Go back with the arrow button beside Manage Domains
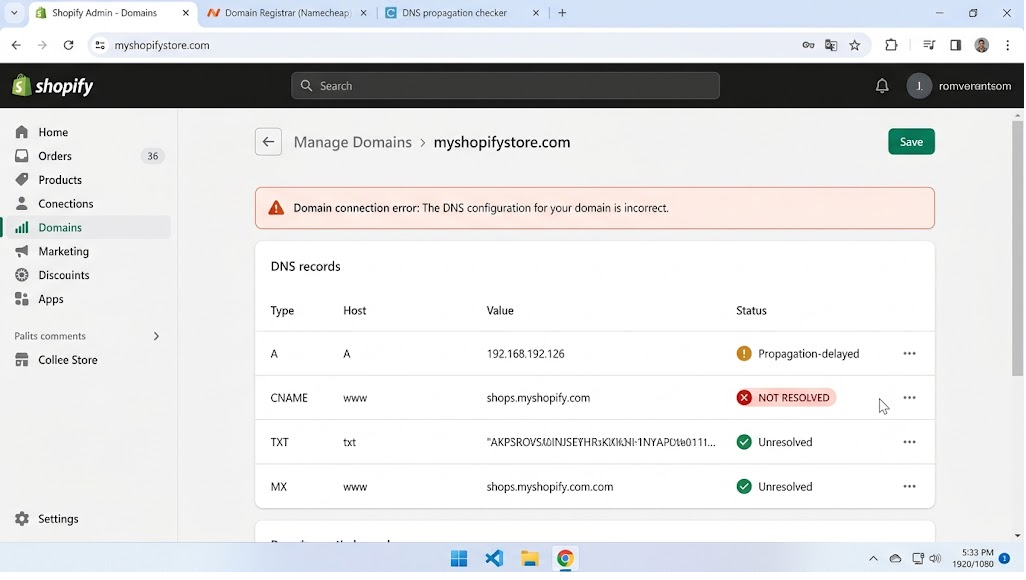This screenshot has height=580, width=1026. [268, 141]
